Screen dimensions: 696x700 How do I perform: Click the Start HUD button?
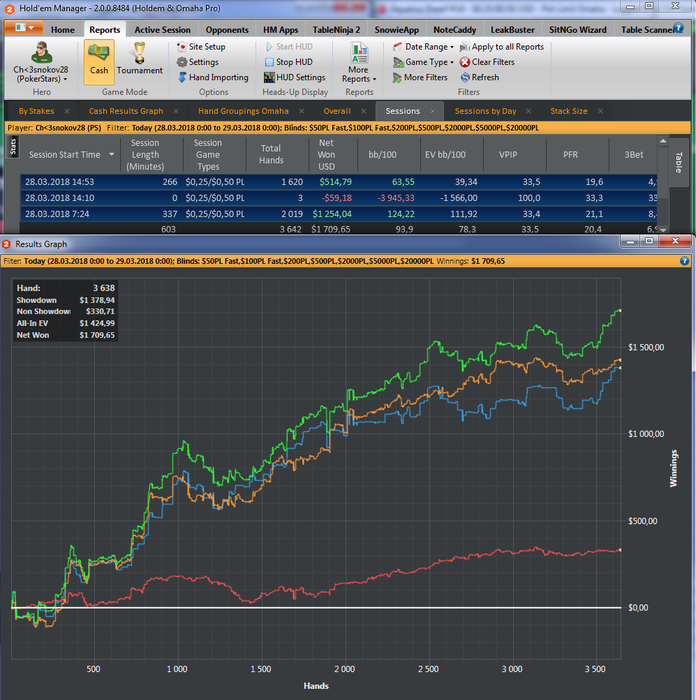click(x=289, y=46)
